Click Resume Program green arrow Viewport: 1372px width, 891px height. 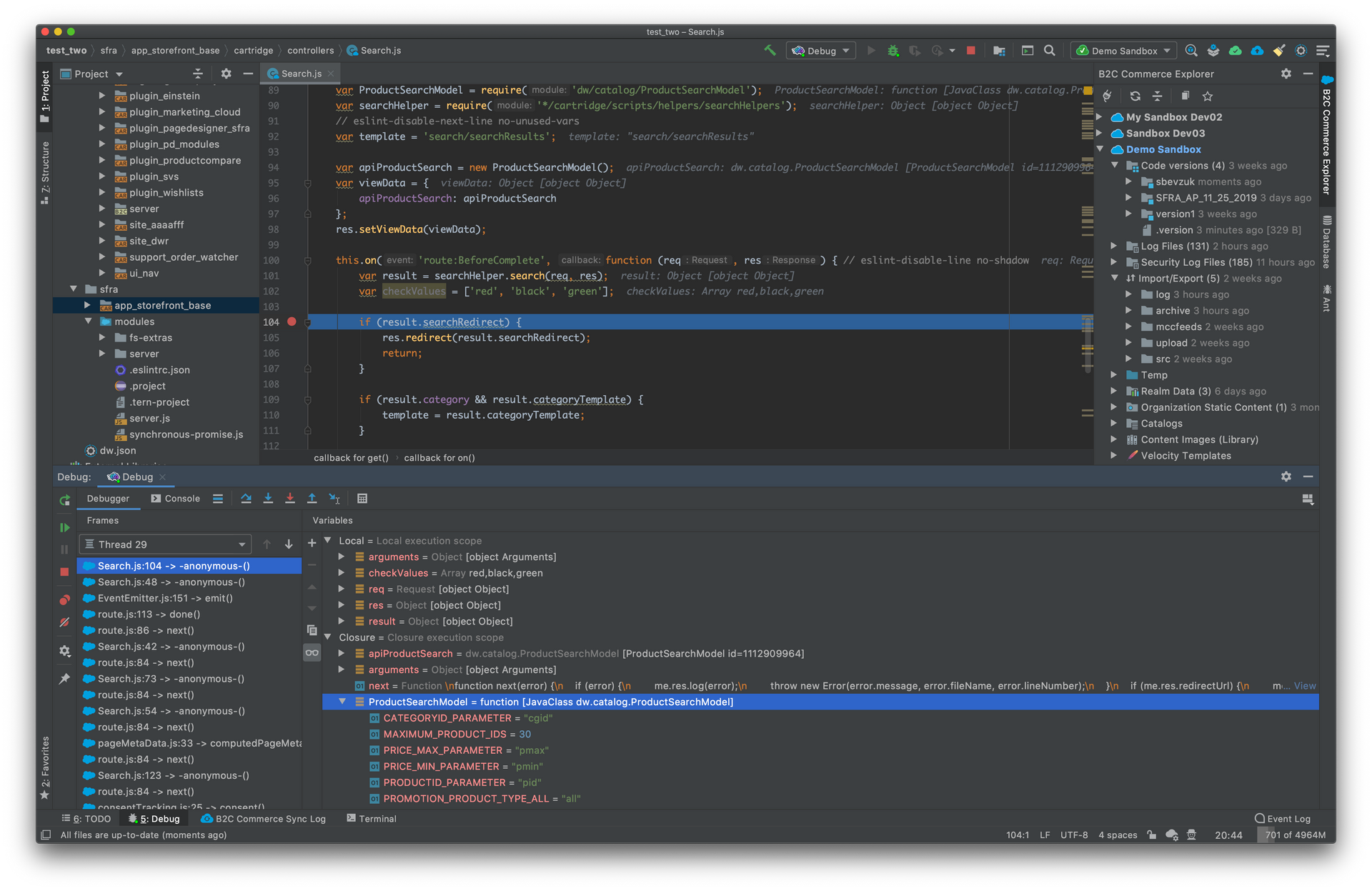click(x=64, y=527)
